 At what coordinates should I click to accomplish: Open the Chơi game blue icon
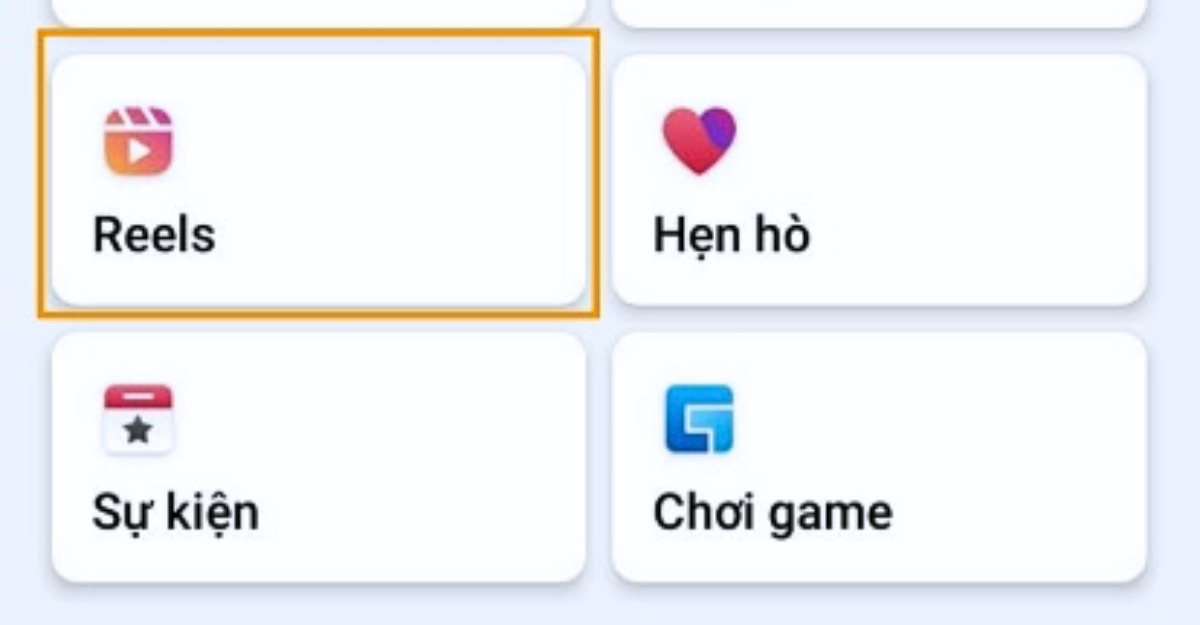point(699,419)
